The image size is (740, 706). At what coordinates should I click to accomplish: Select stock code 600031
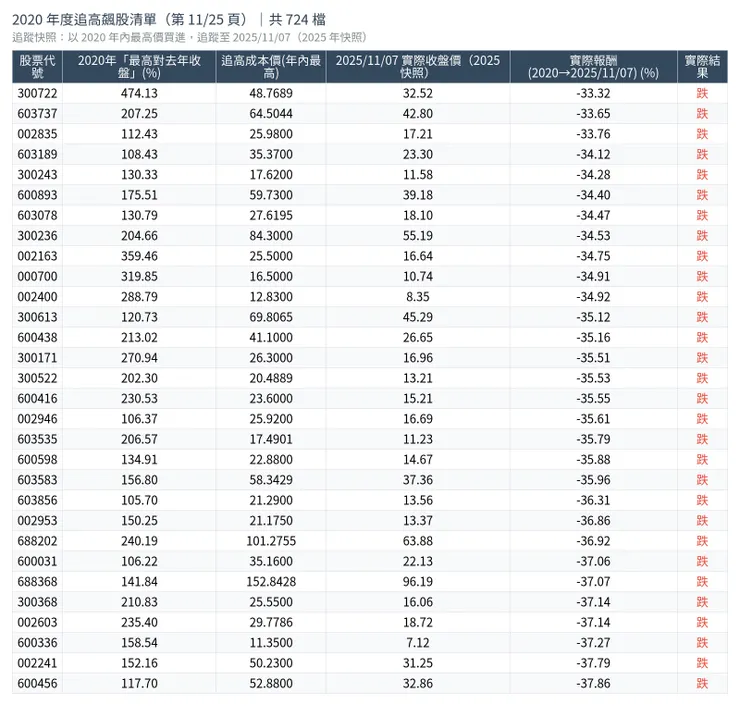tap(37, 561)
